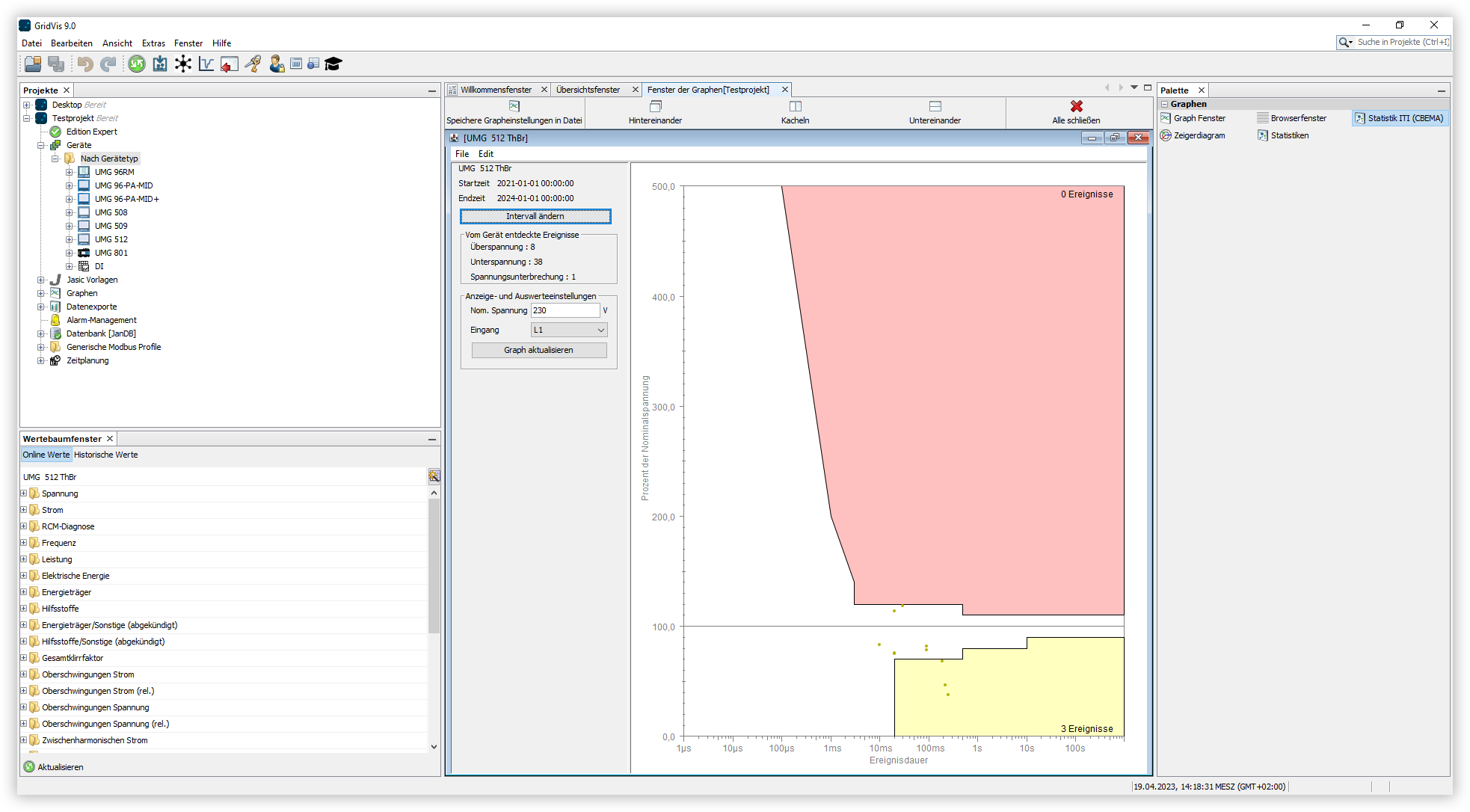Expand the Frequenz value folder
Image resolution: width=1470 pixels, height=812 pixels.
pos(23,543)
